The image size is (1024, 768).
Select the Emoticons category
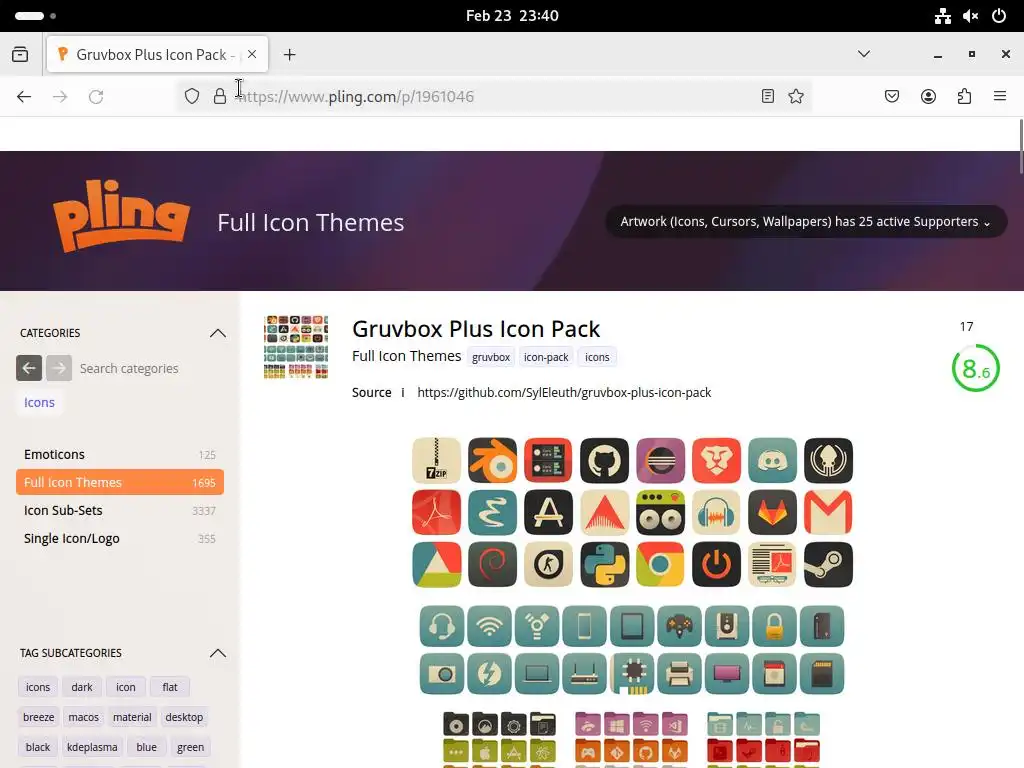[120, 455]
